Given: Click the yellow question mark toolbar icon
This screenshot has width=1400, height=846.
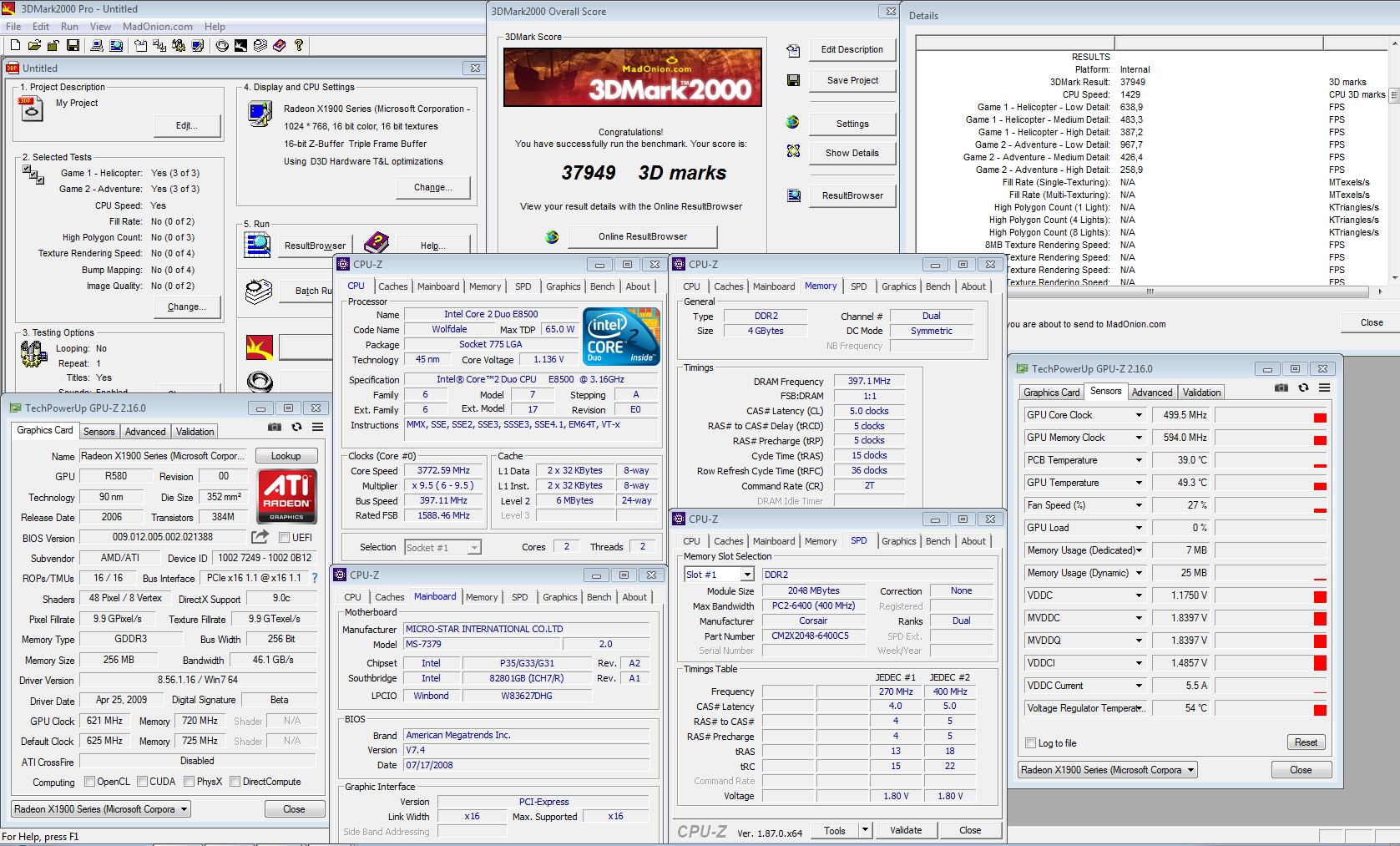Looking at the screenshot, I should (x=299, y=45).
